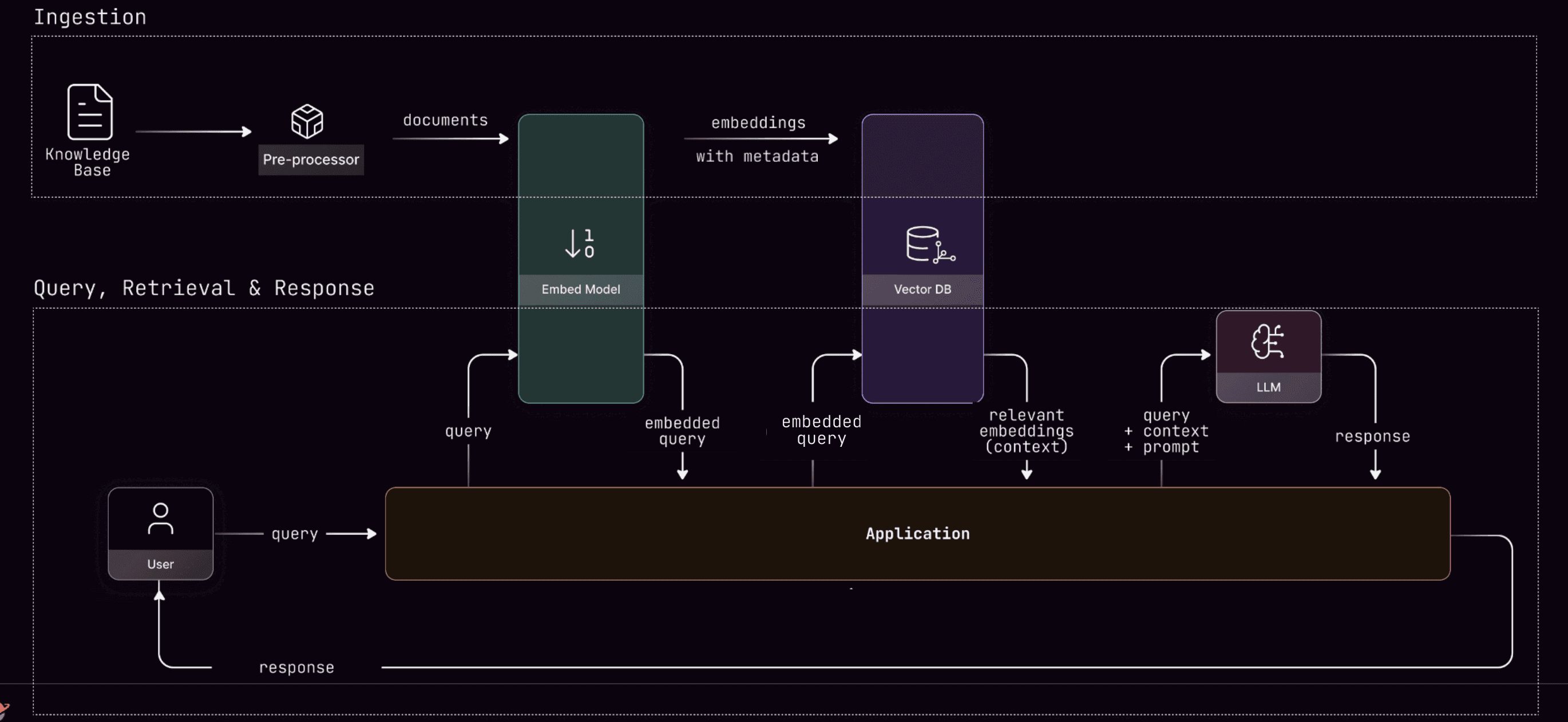Click the LLM label bar
The height and width of the screenshot is (722, 1568).
coord(1268,387)
